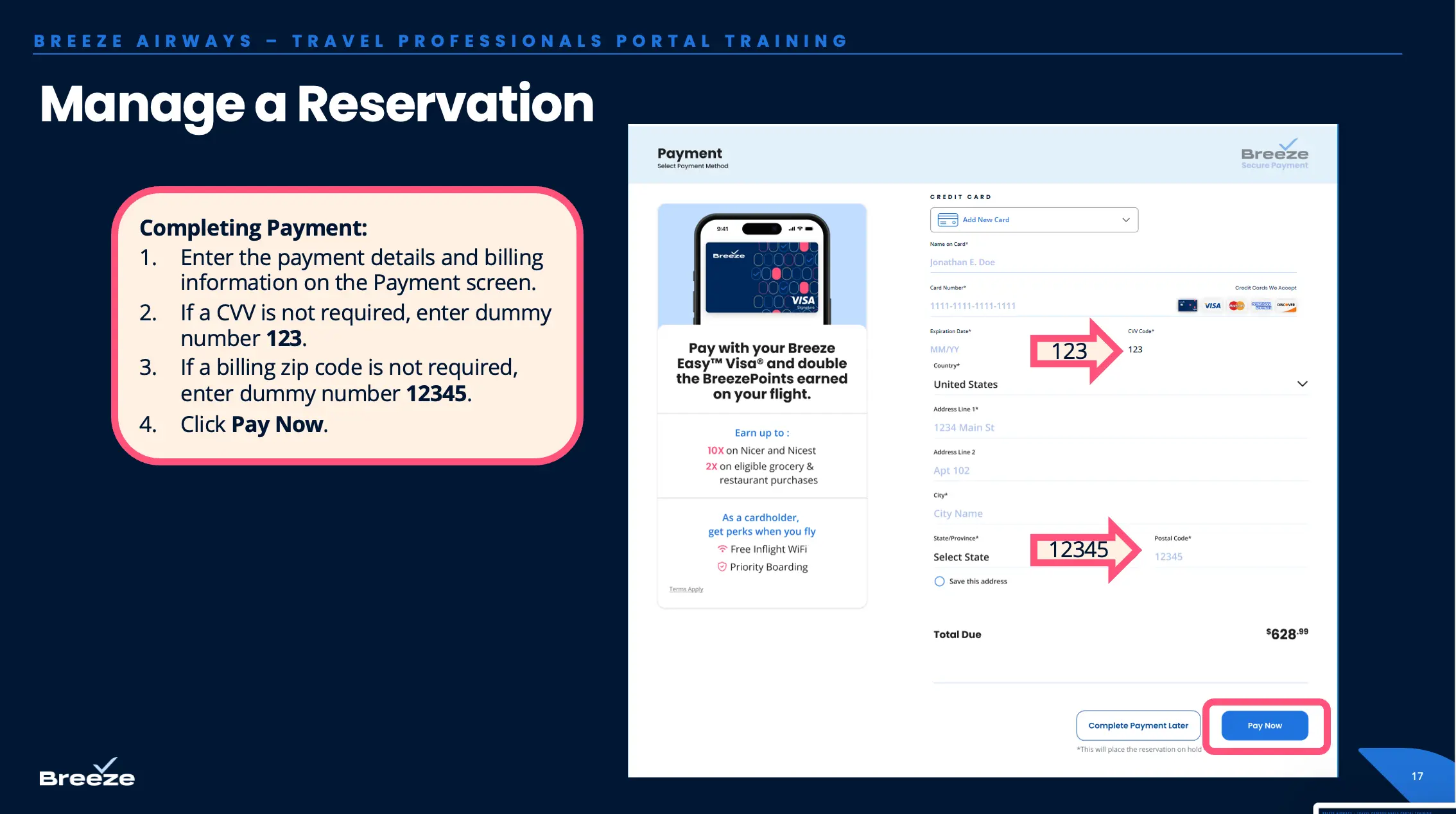The height and width of the screenshot is (814, 1456).
Task: Click the 'Earn up to :' text
Action: tap(762, 433)
